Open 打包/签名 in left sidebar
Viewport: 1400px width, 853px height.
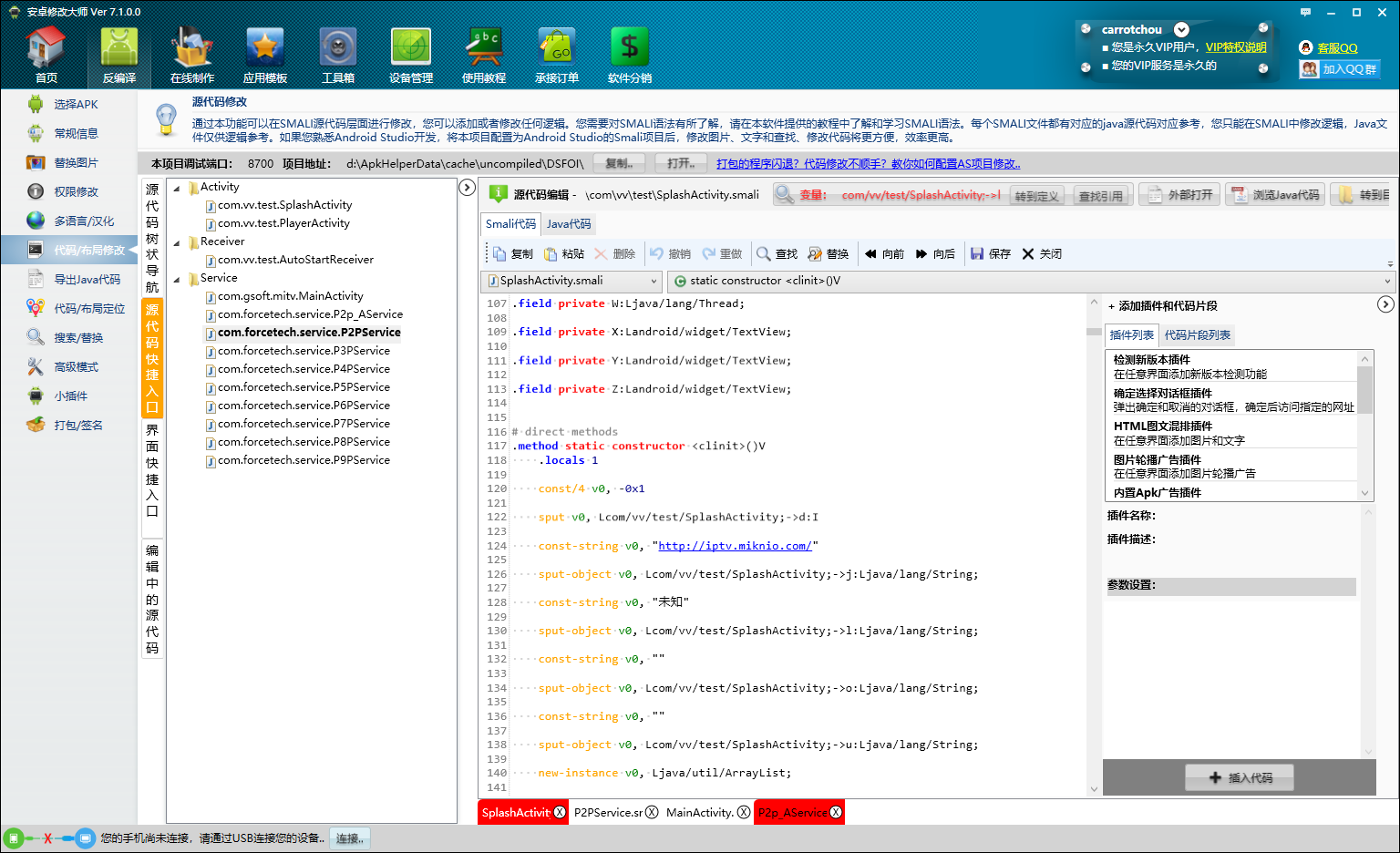77,426
